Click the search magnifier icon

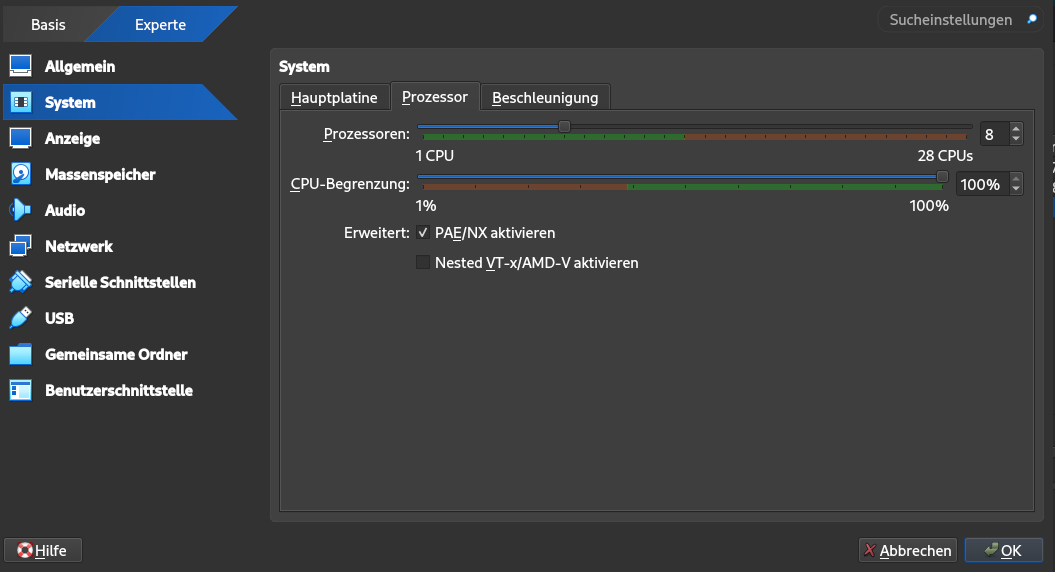(1031, 20)
